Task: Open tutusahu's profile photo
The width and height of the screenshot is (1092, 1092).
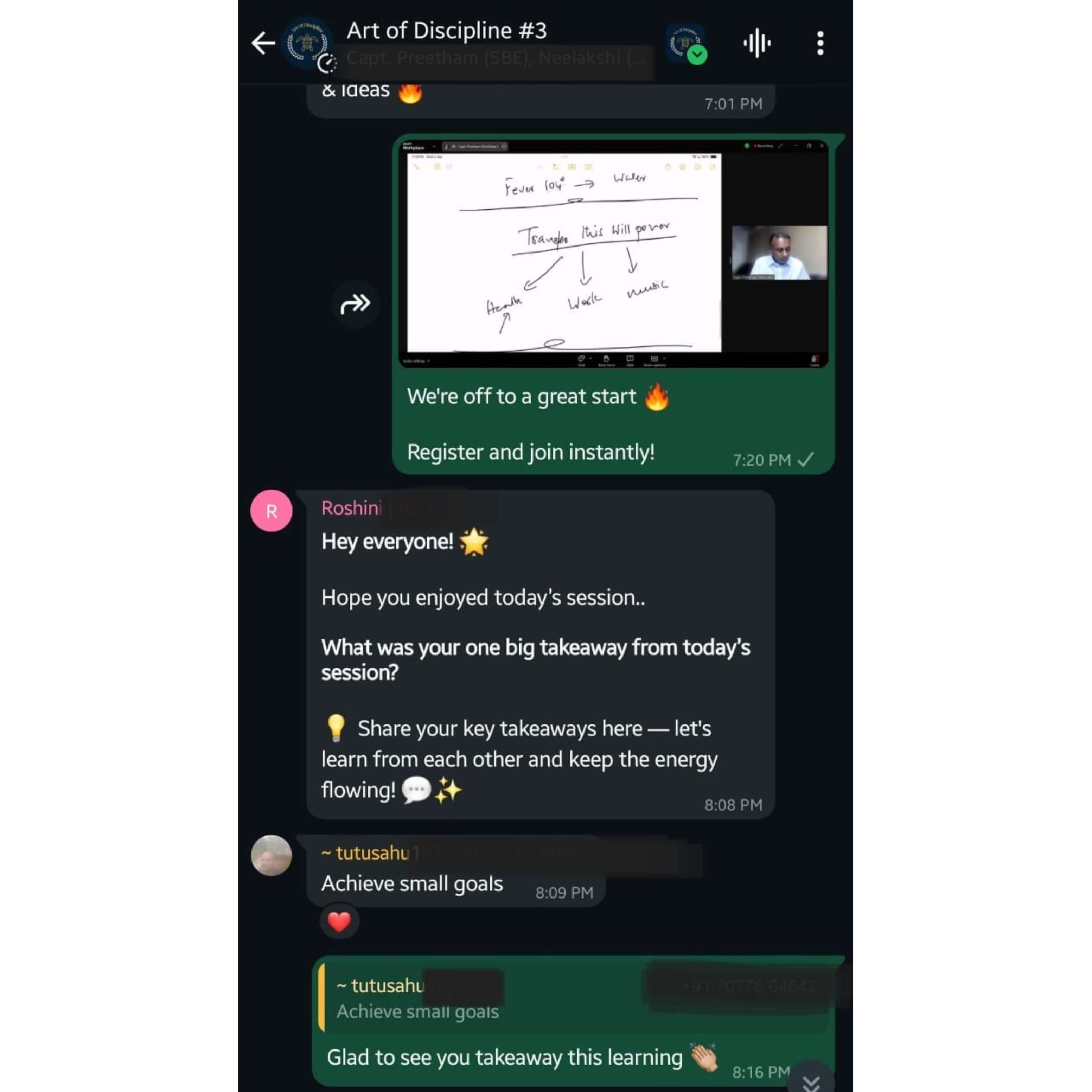Action: (x=271, y=855)
